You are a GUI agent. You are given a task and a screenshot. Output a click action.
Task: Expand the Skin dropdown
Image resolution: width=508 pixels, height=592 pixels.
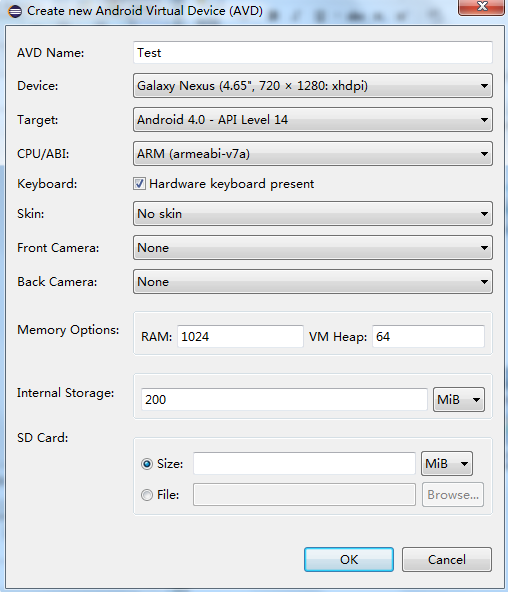313,214
